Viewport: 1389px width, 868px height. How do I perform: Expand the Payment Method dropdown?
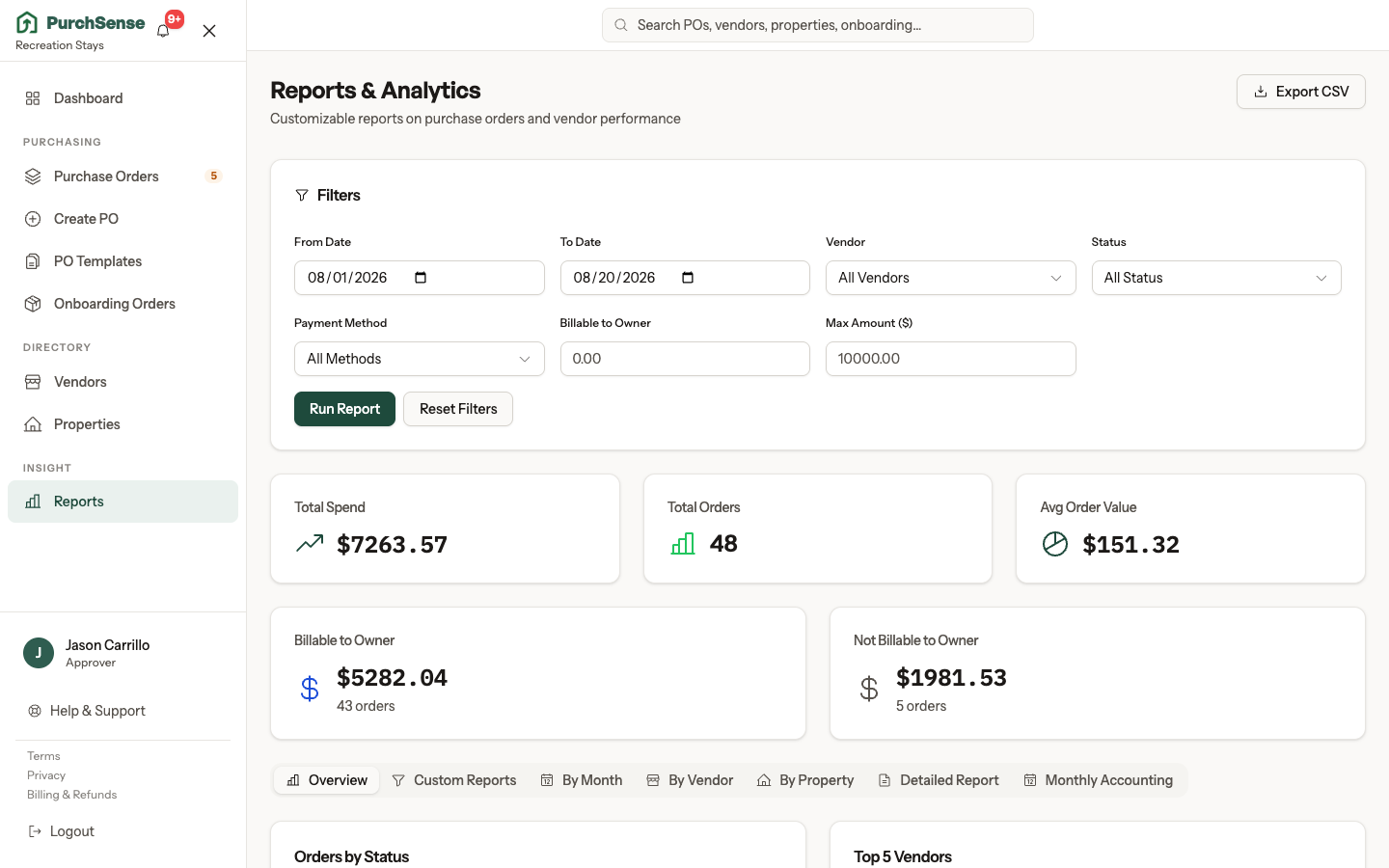(x=420, y=359)
